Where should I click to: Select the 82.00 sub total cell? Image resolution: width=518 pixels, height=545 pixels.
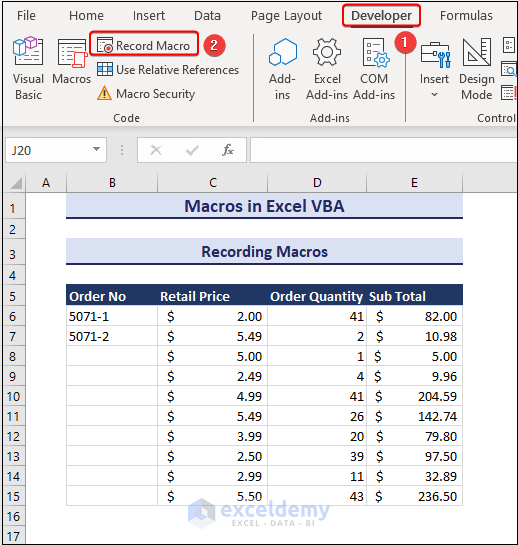[x=414, y=316]
